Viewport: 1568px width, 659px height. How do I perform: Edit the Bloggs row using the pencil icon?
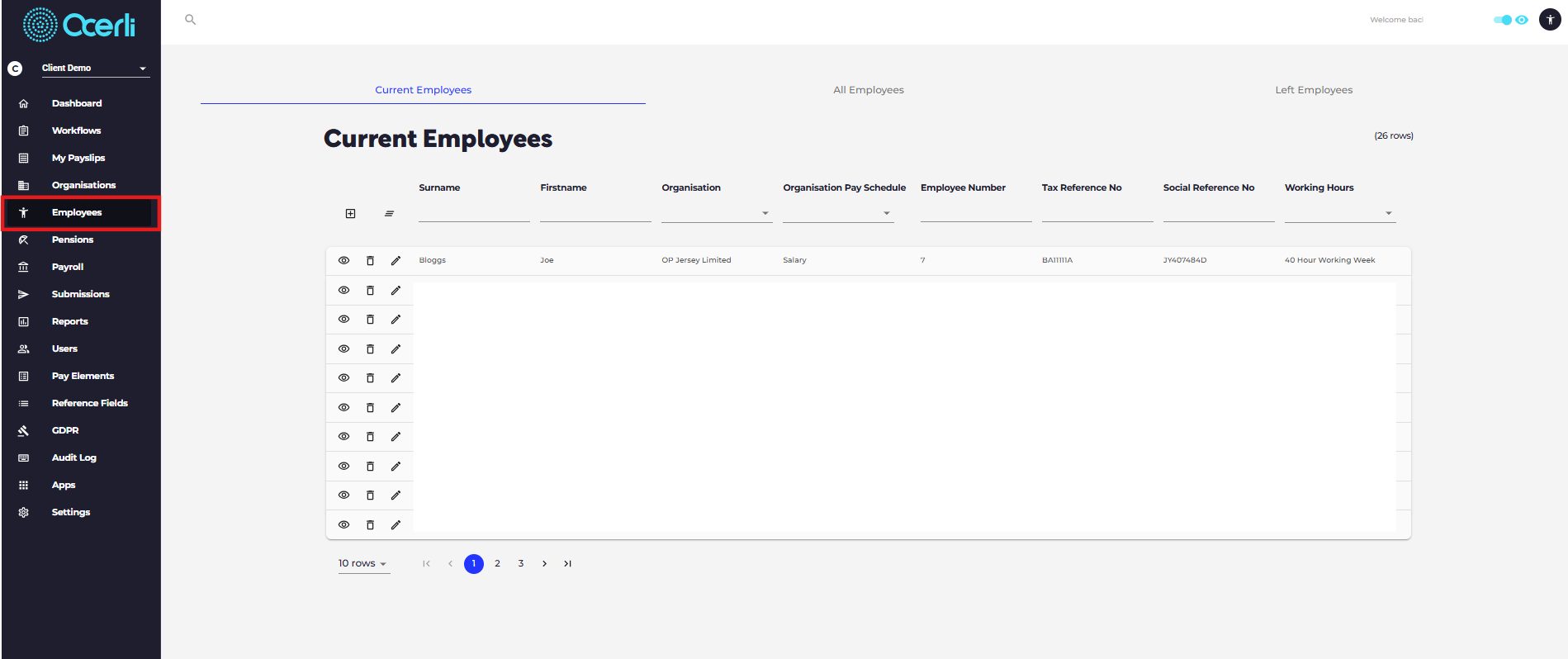[x=396, y=261]
